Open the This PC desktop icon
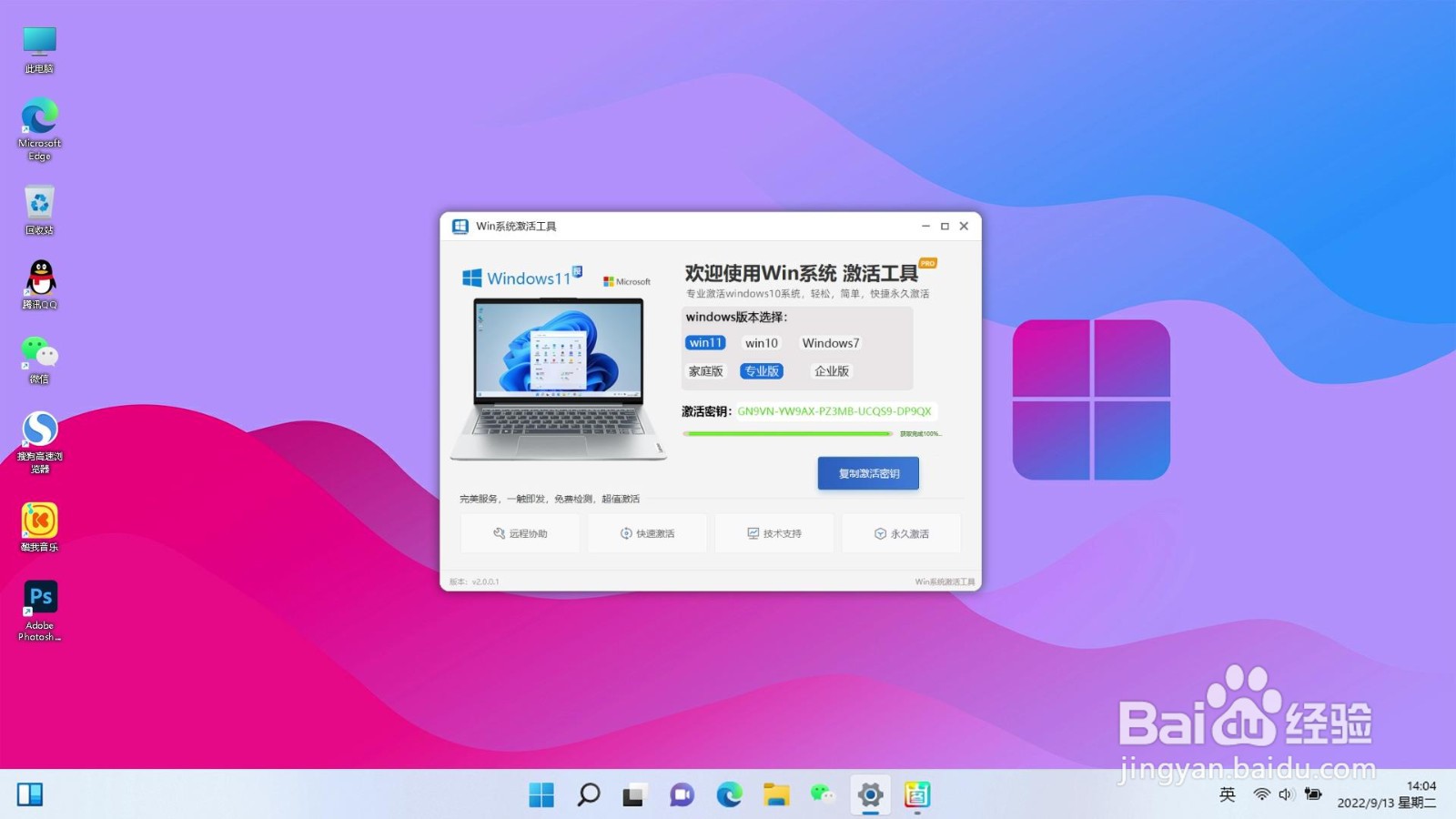 (39, 49)
